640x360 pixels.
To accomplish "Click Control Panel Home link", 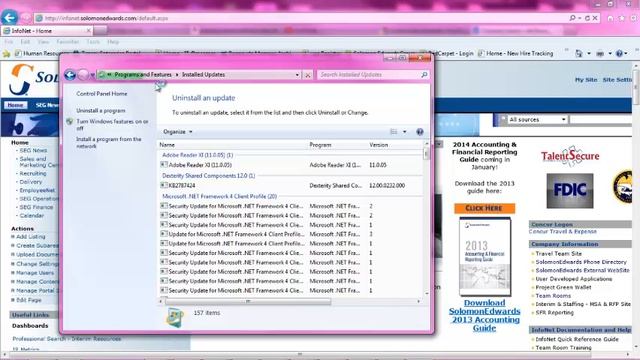I will tap(102, 93).
